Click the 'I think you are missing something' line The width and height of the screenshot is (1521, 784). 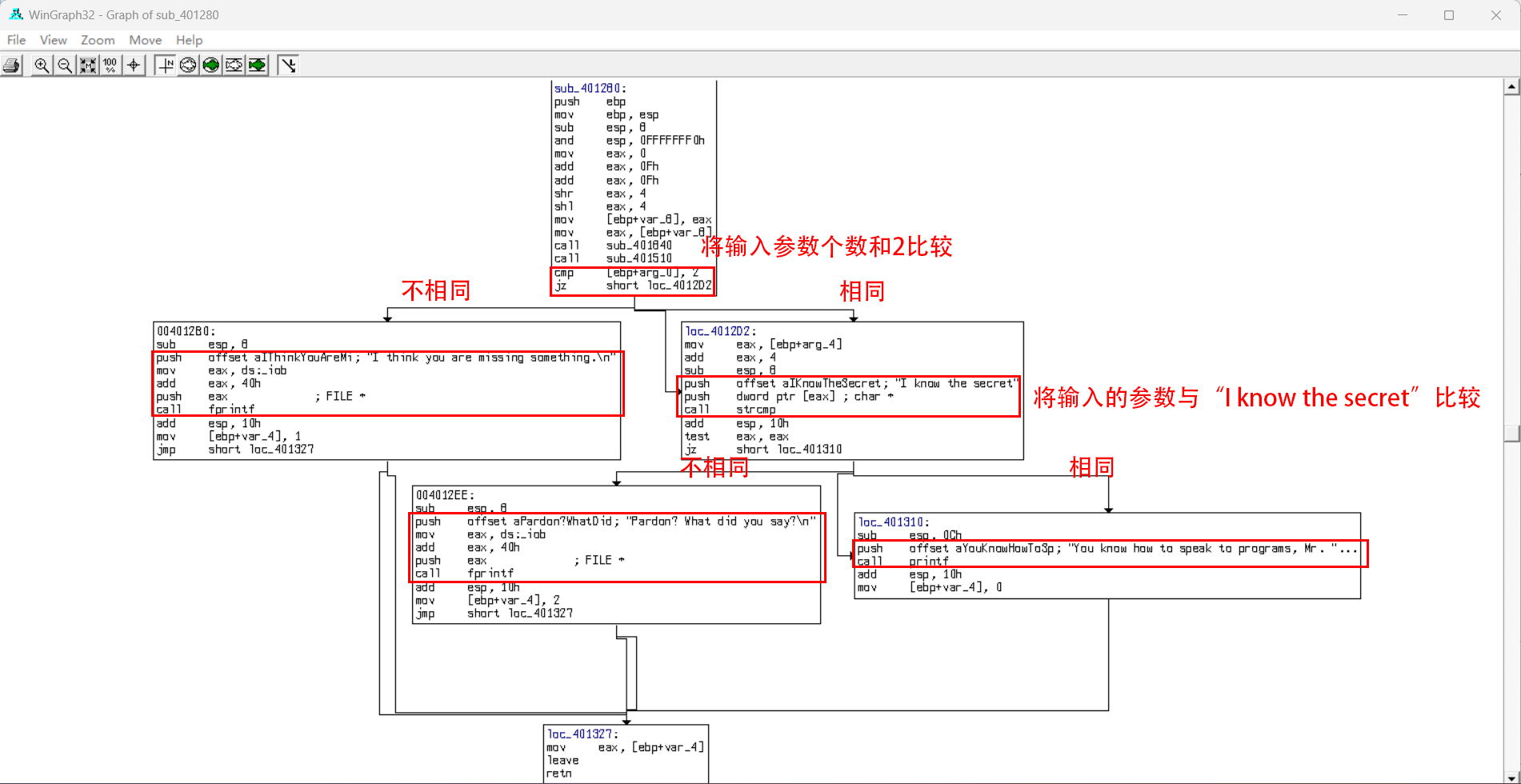point(386,358)
